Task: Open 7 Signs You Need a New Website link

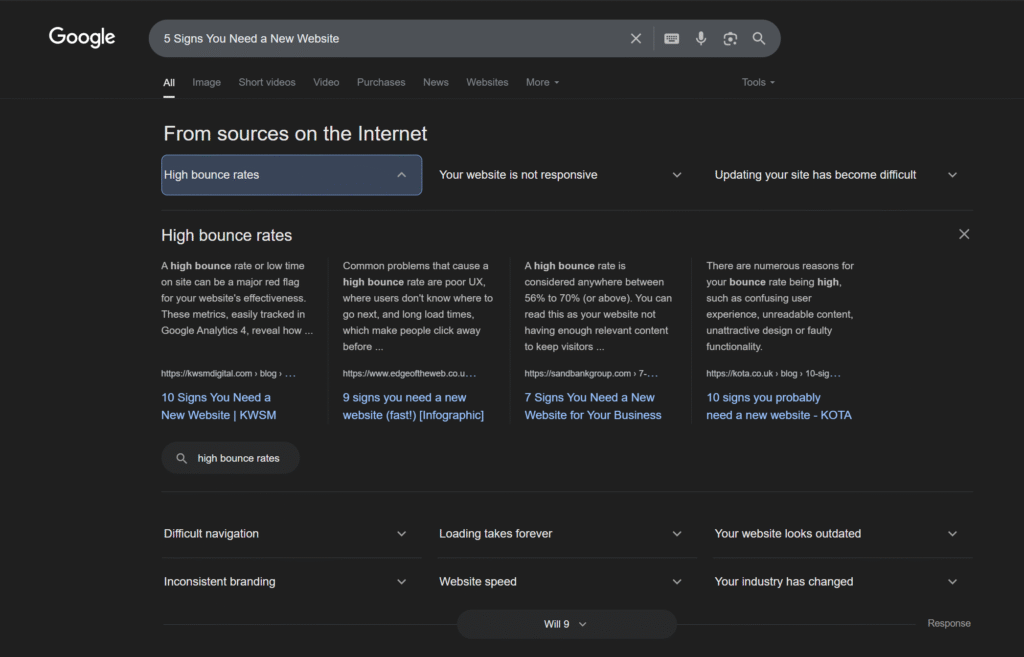Action: coord(593,406)
